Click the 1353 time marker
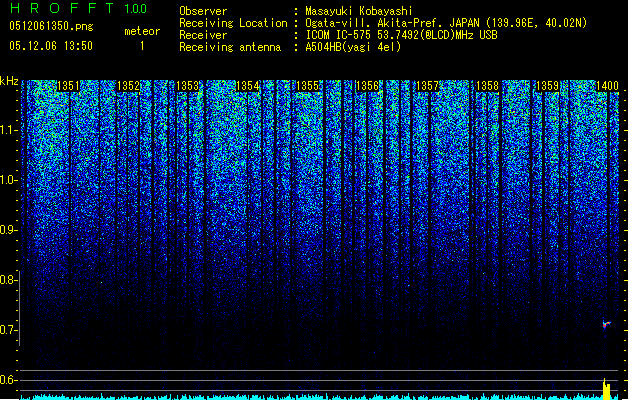This screenshot has width=629, height=400. 188,86
